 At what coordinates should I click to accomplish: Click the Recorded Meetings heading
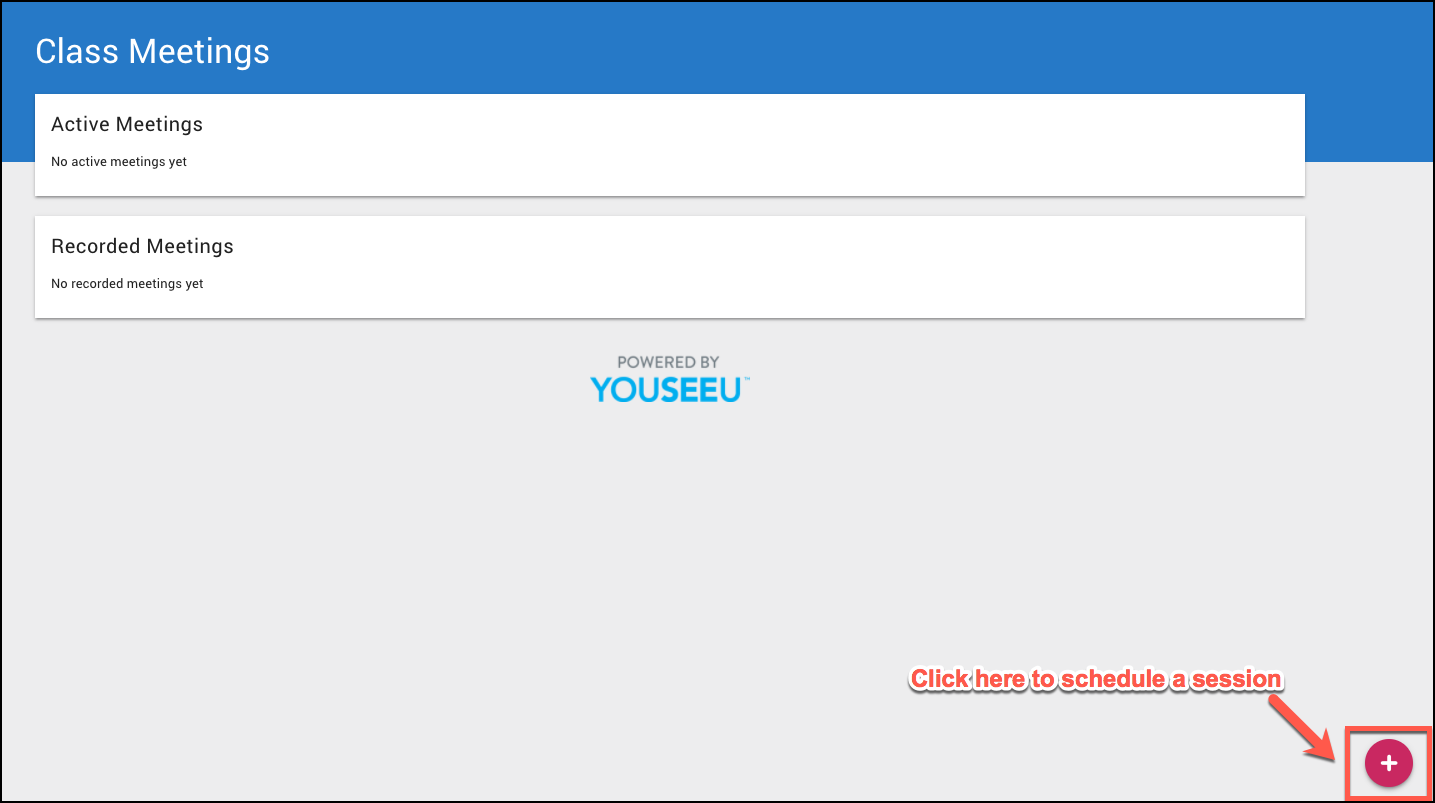click(x=142, y=246)
